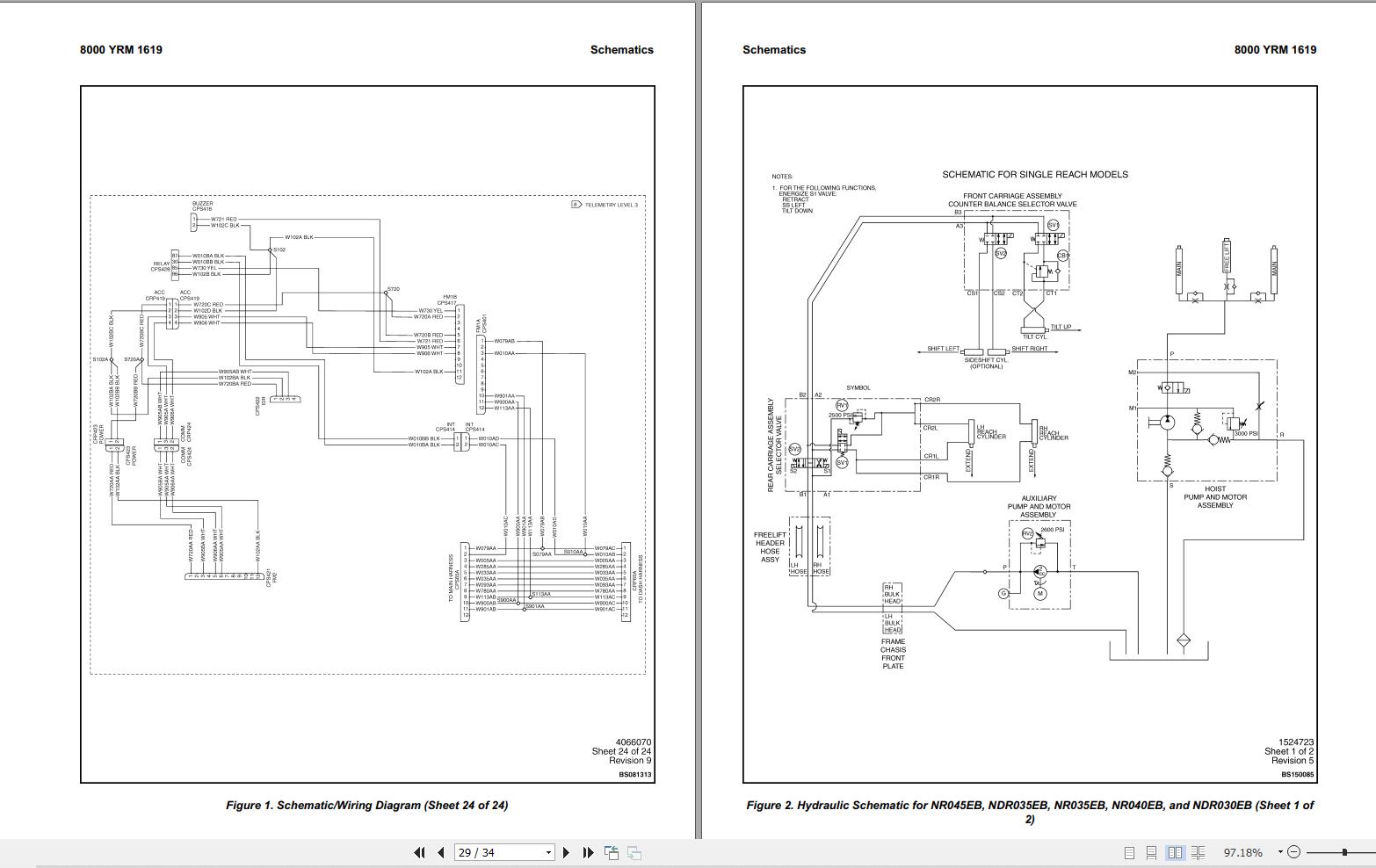Select the Schematics header on the right page
The height and width of the screenshot is (868, 1376).
(x=774, y=49)
